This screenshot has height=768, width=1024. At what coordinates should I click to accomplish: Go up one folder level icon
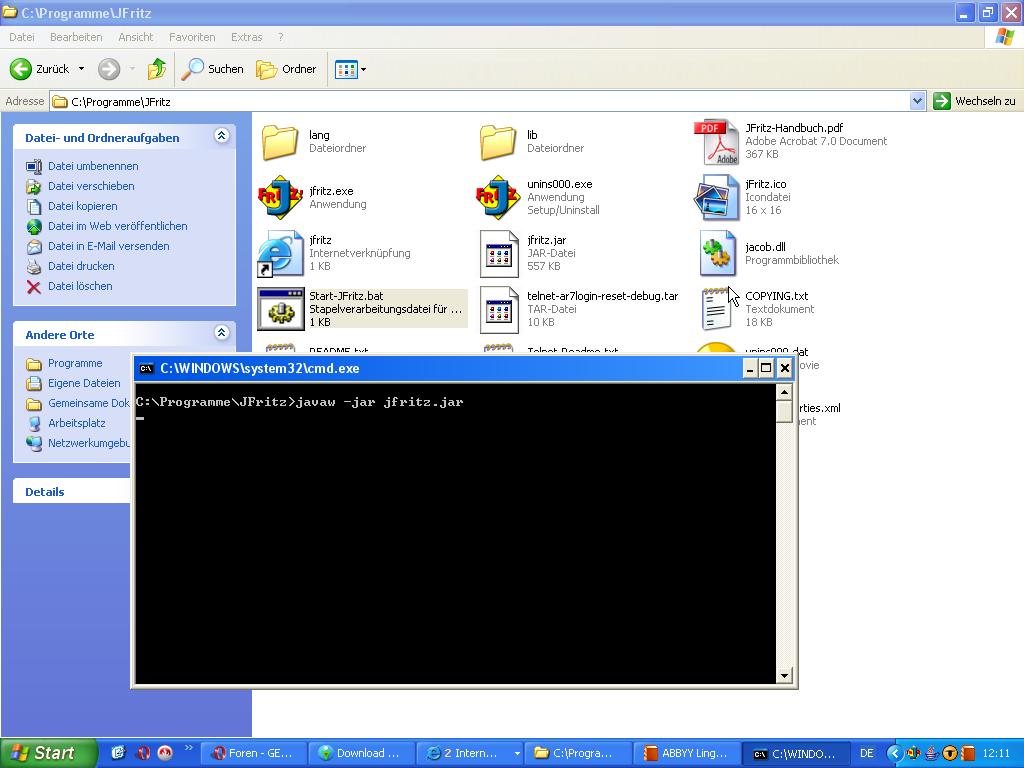pos(157,69)
